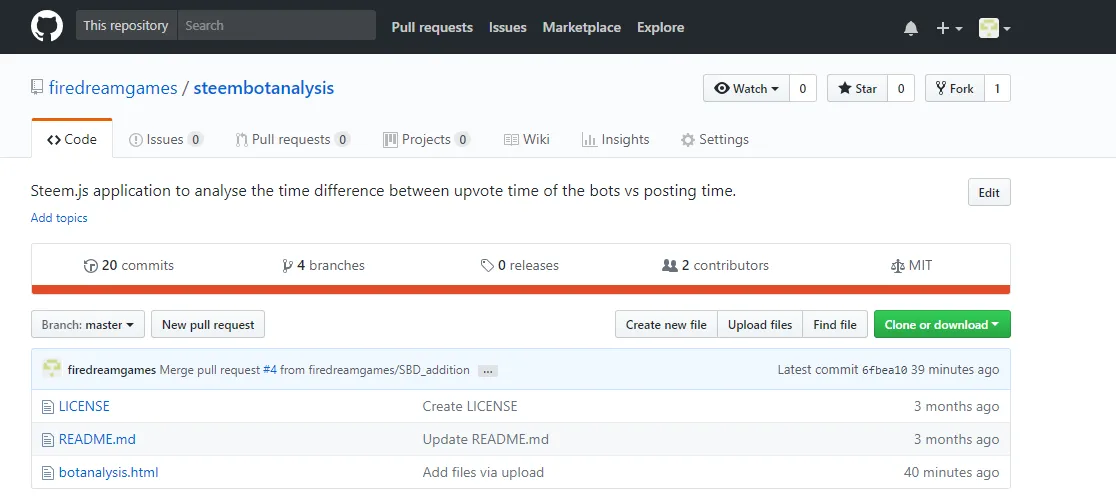Image resolution: width=1116 pixels, height=497 pixels.
Task: Open the plus create-new dropdown
Action: pyautogui.click(x=949, y=28)
